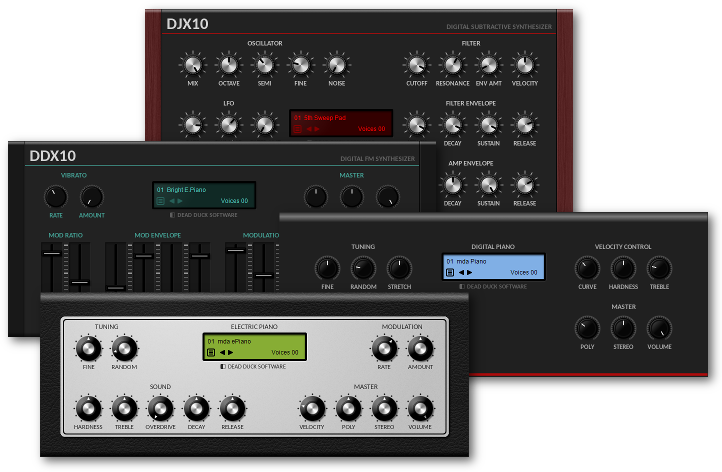This screenshot has width=722, height=472.
Task: Open preset list icon in DDX10 display
Action: coord(160,201)
